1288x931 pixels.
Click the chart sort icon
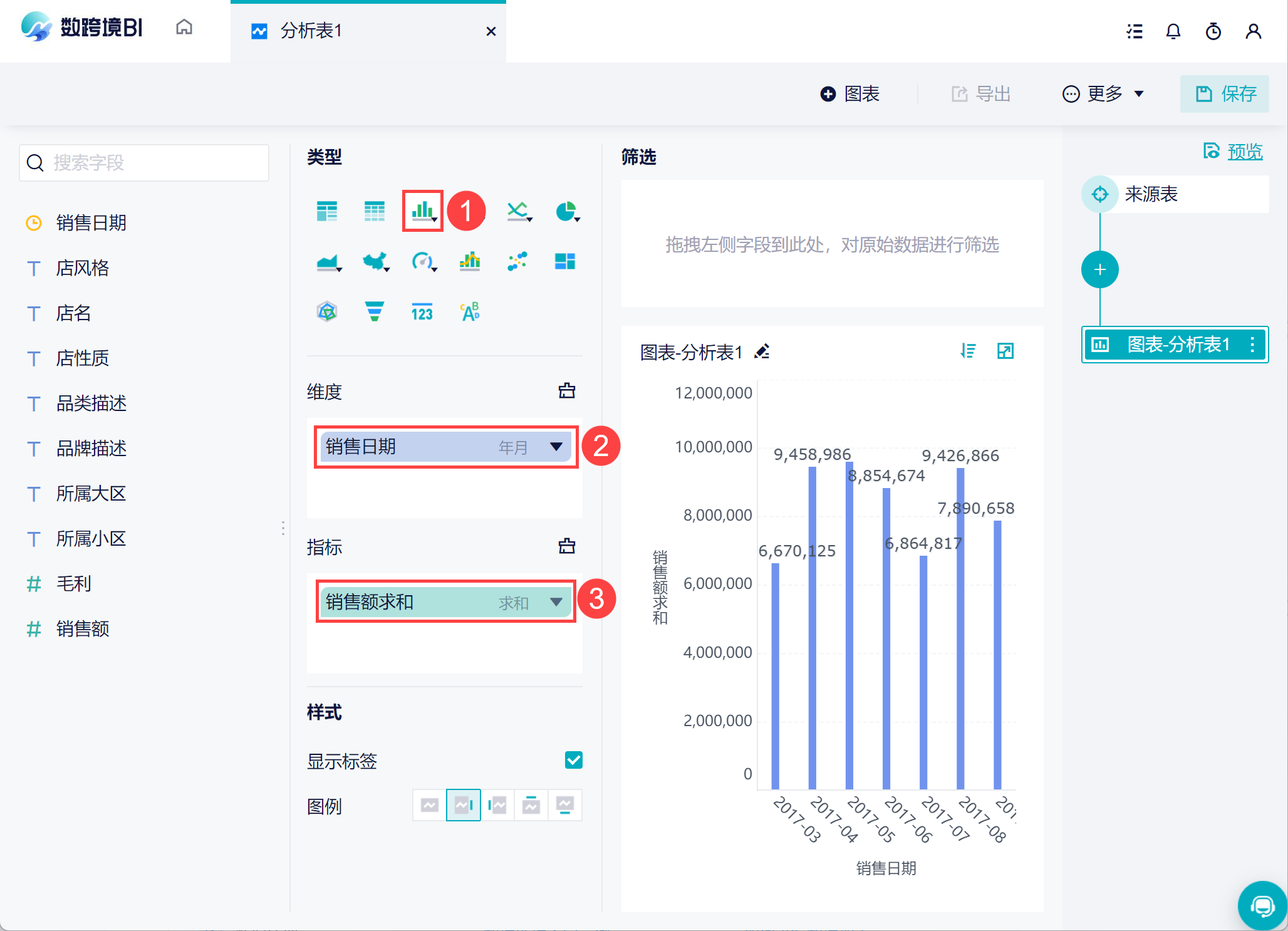click(968, 351)
